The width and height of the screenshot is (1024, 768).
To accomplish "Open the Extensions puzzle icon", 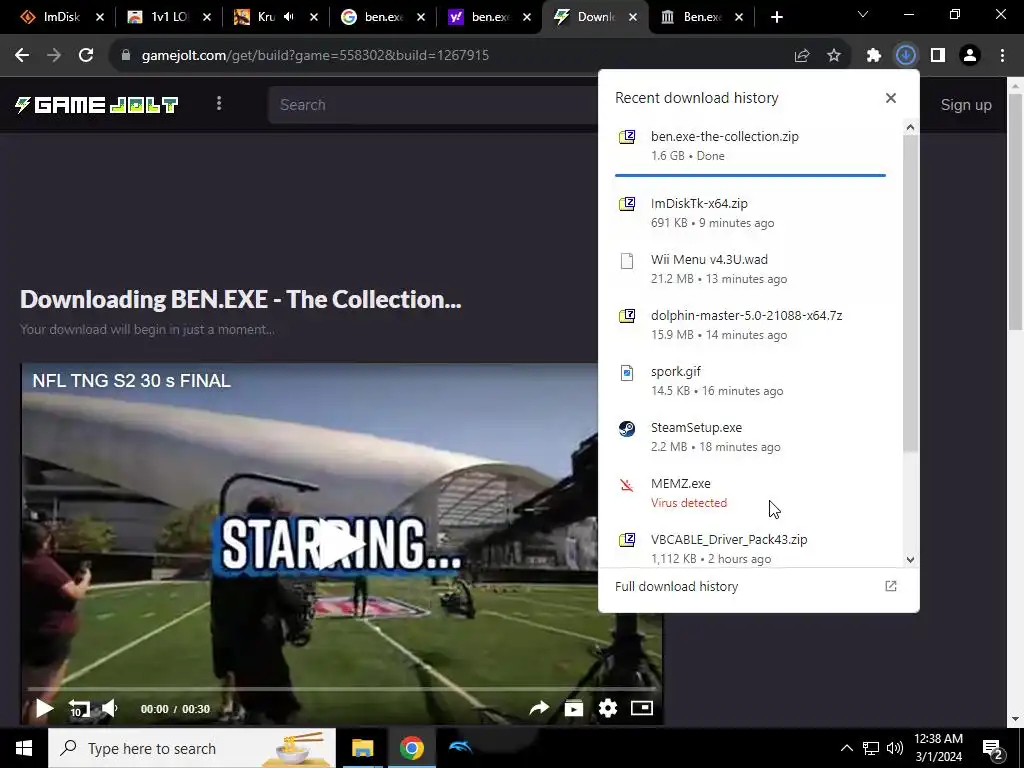I will [874, 56].
